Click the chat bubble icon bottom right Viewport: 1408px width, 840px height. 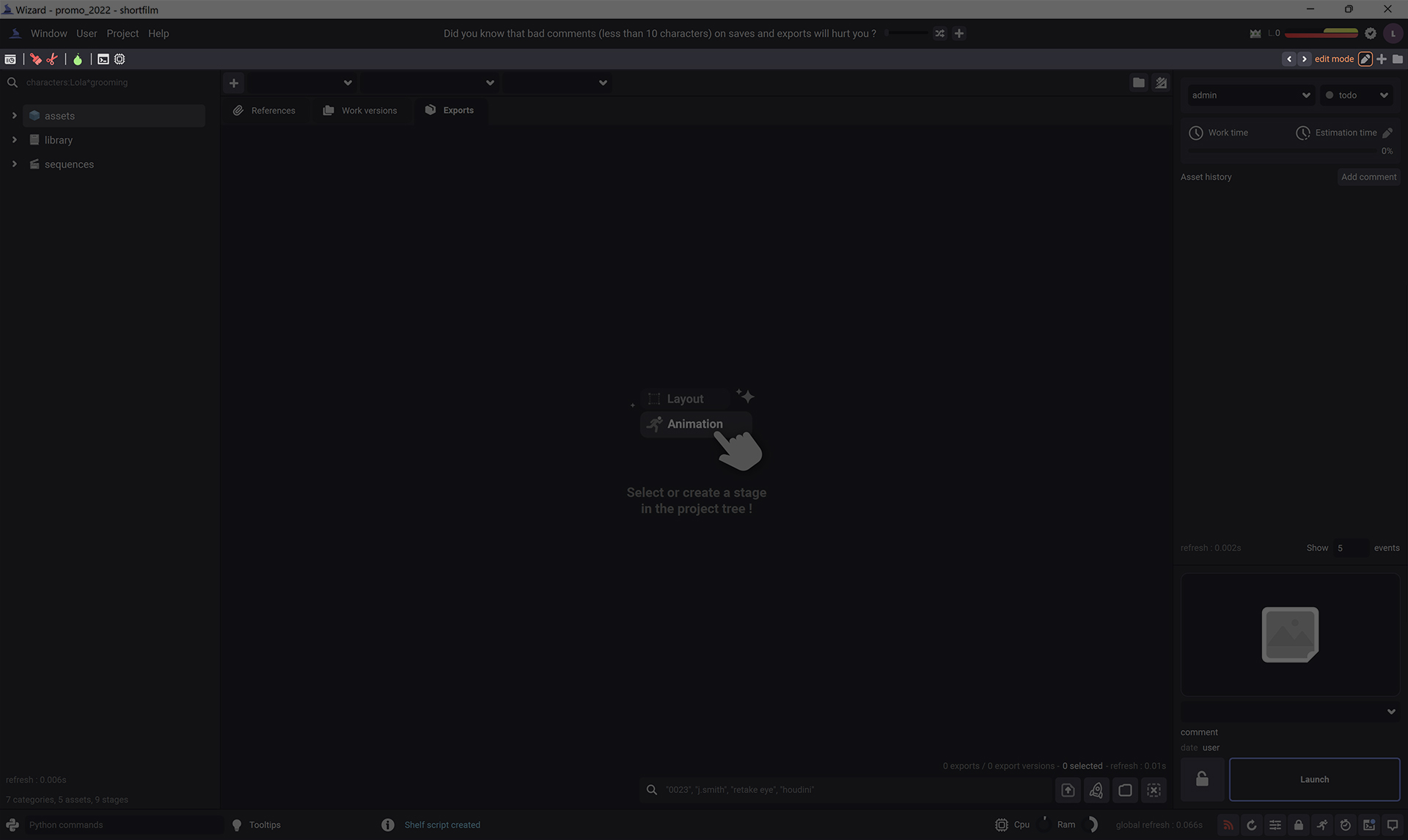[x=1392, y=825]
